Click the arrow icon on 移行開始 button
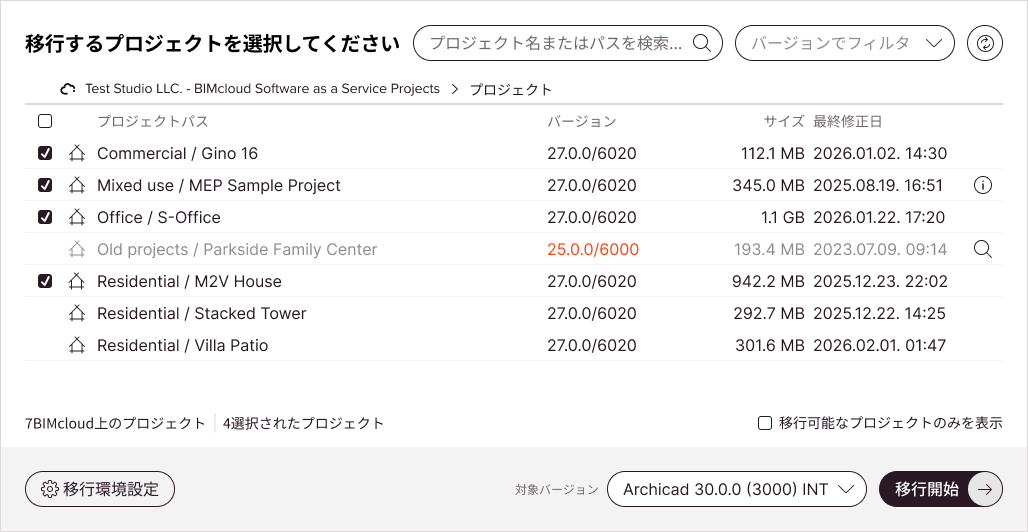The image size is (1028, 532). point(985,489)
